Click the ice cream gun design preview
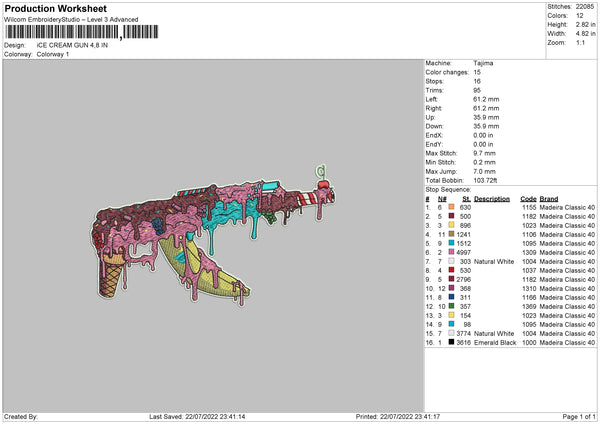The width and height of the screenshot is (600, 424). pyautogui.click(x=213, y=235)
